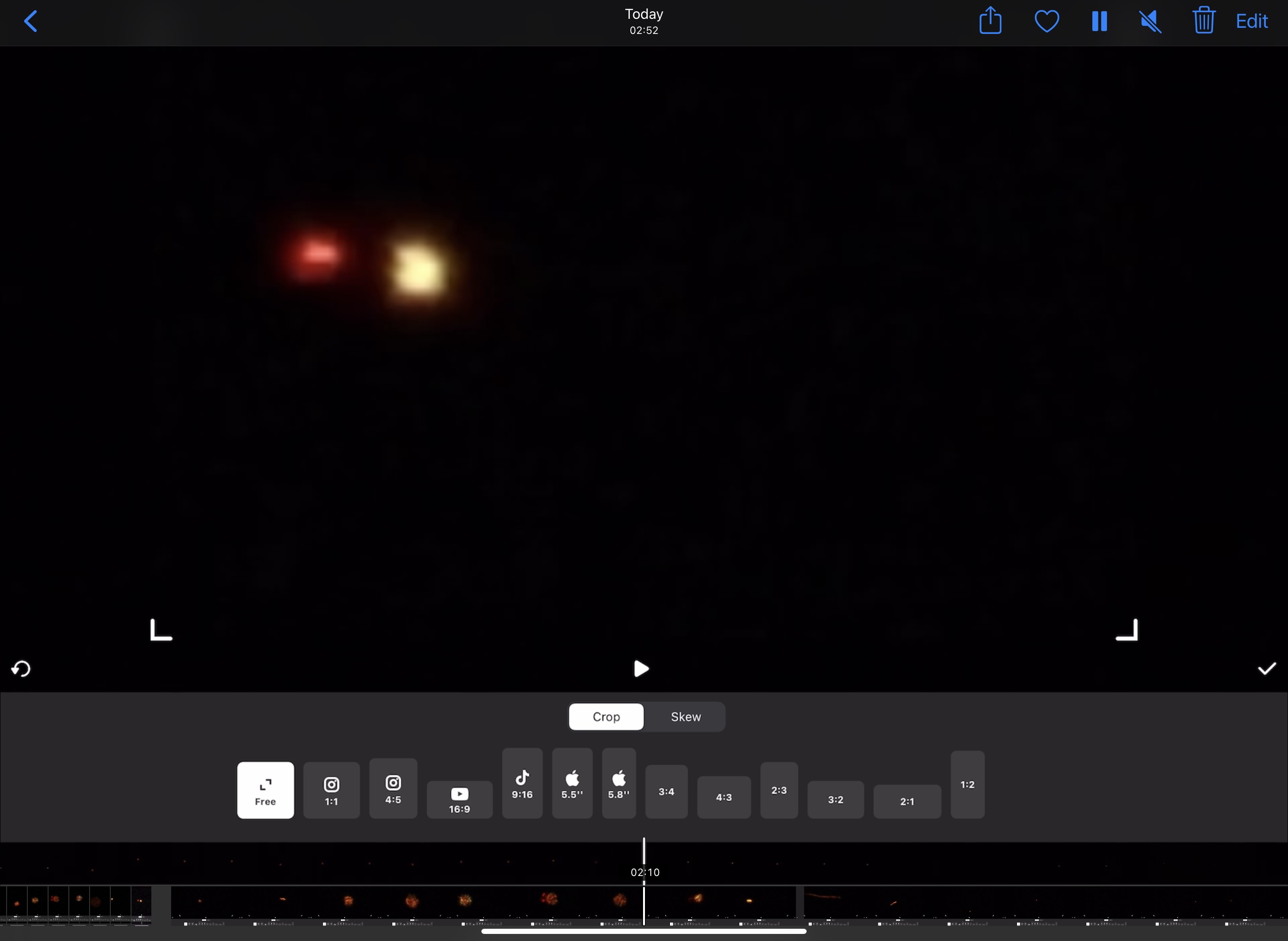This screenshot has height=941, width=1288.
Task: Go back using the left chevron
Action: coord(31,22)
